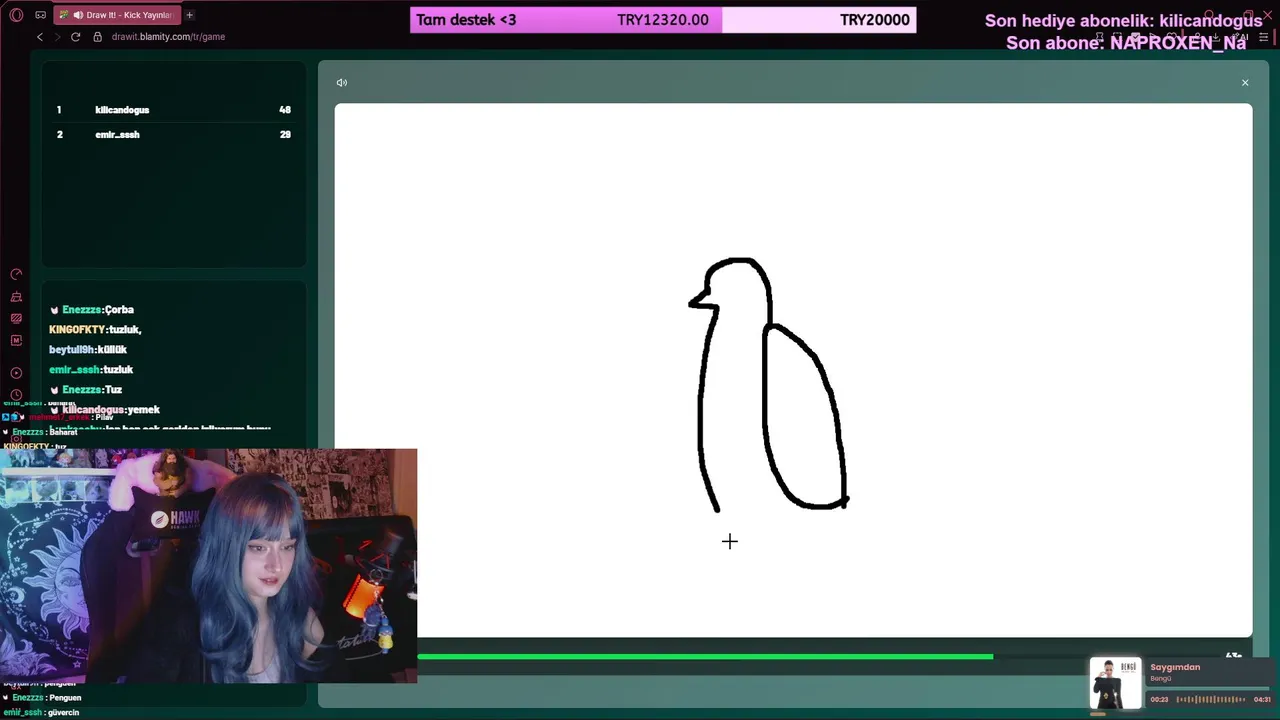Open the GX Control sidebar icon

tap(16, 274)
